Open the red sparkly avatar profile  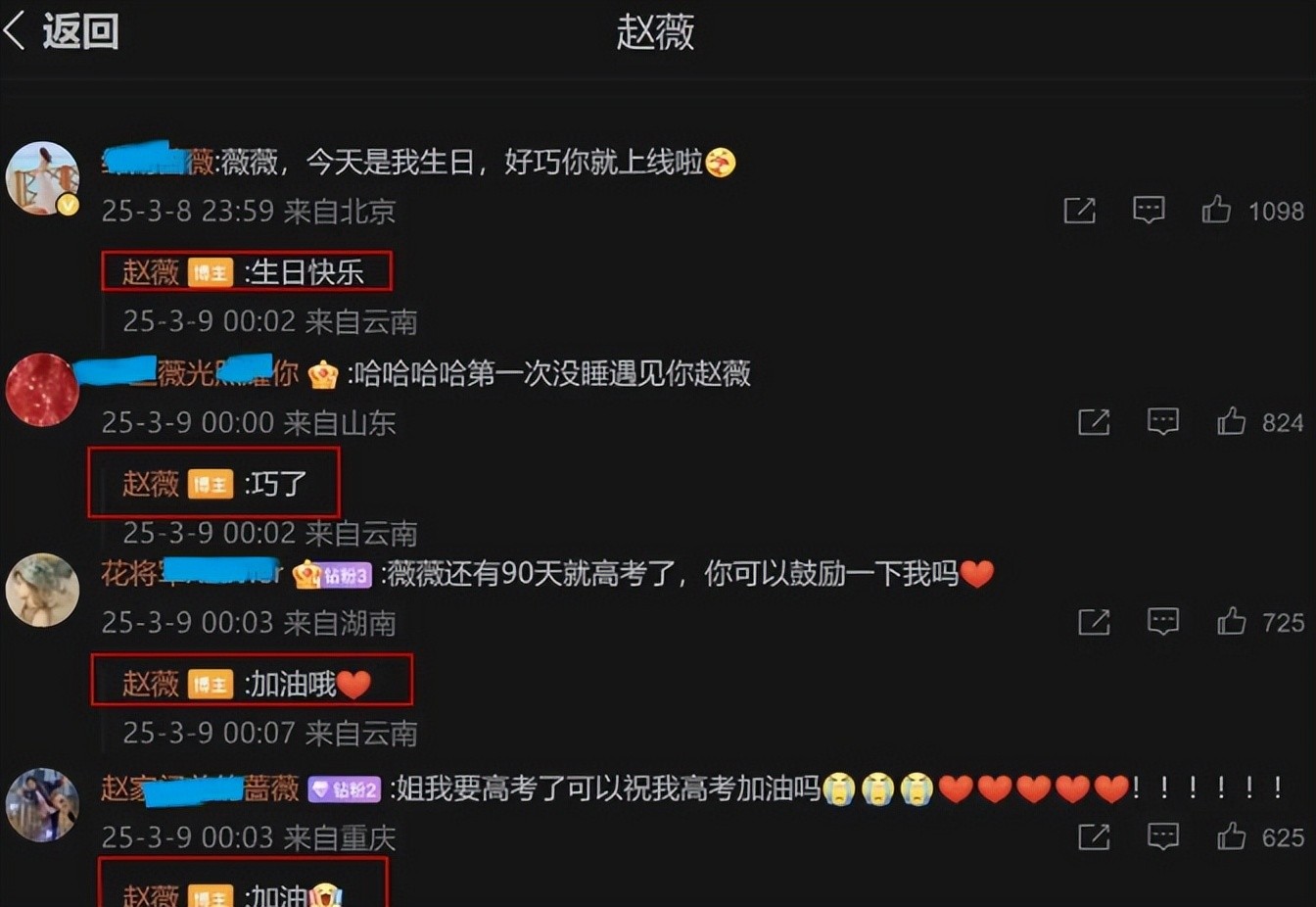[42, 390]
